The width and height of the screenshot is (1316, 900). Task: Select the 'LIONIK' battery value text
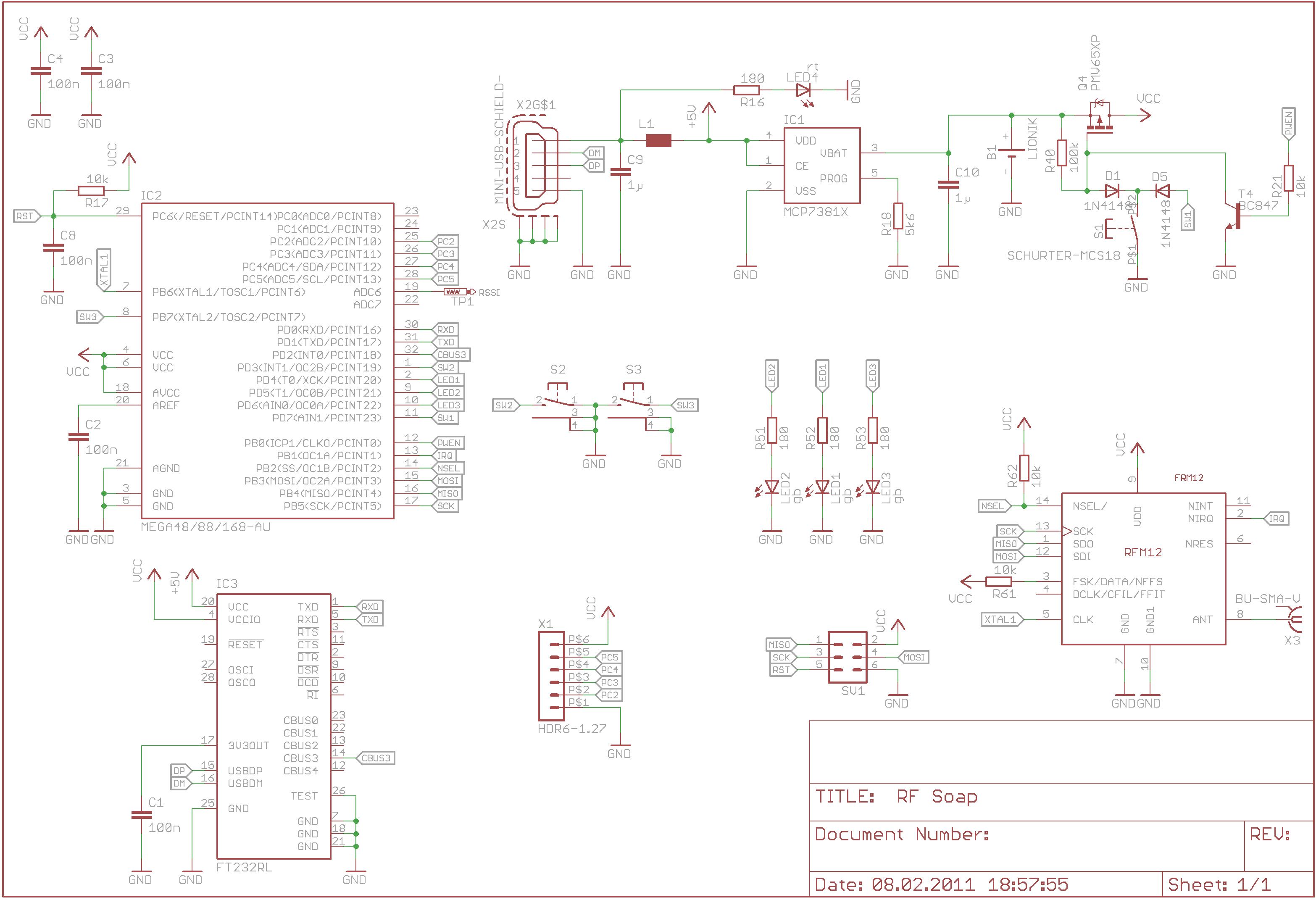click(1032, 139)
